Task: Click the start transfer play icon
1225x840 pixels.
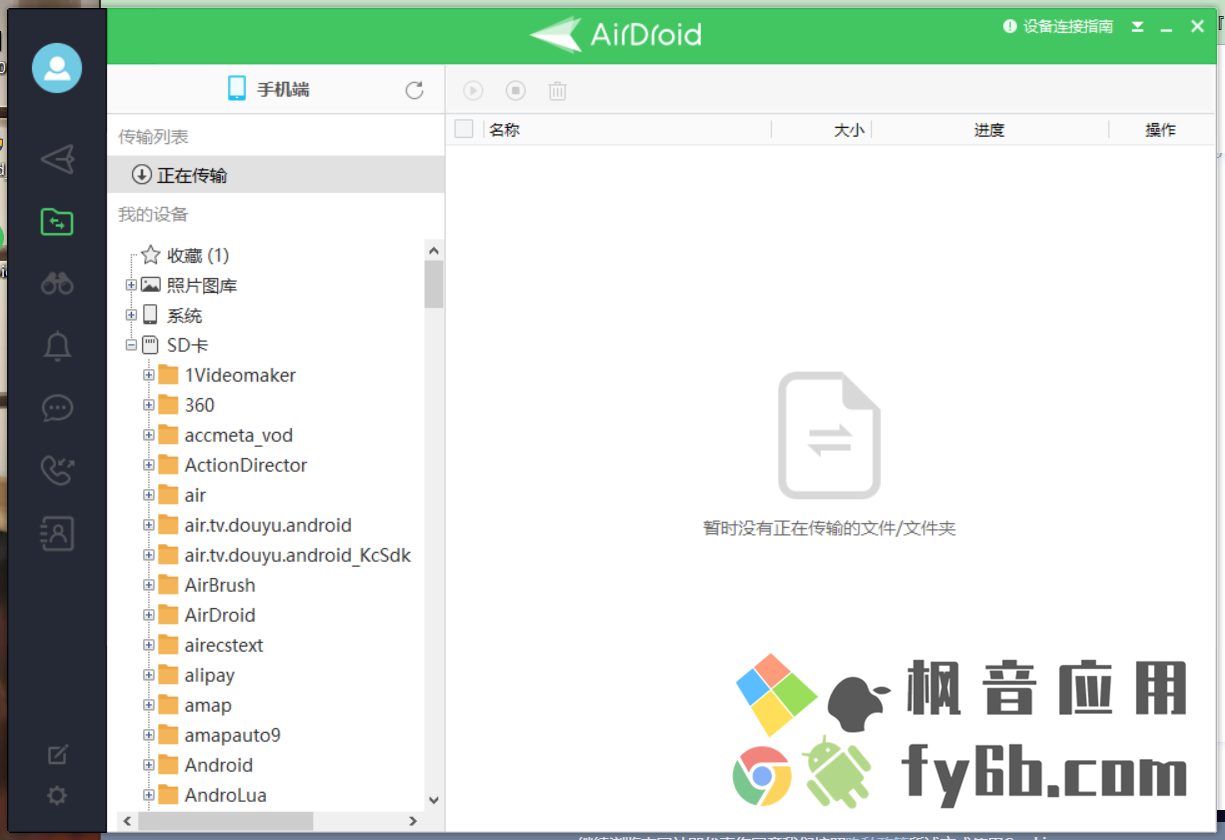Action: pos(473,91)
